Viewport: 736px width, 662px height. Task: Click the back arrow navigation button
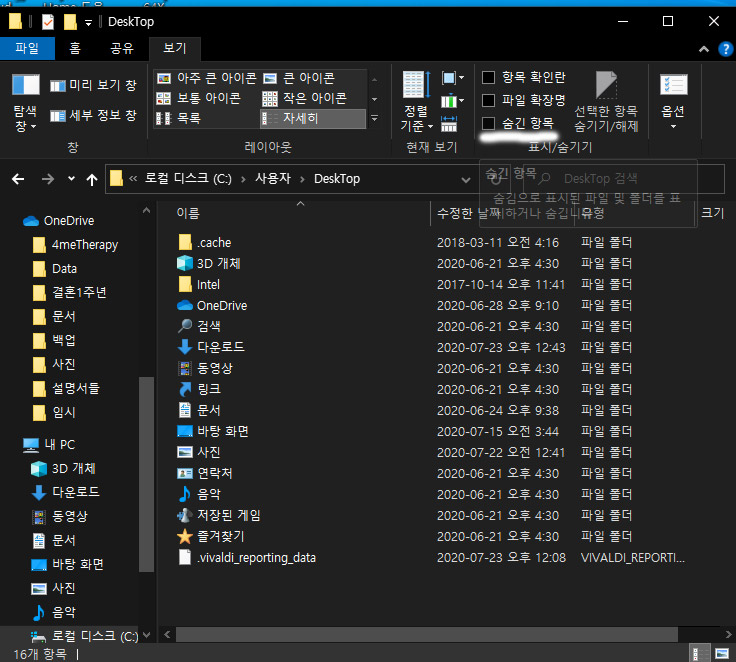[x=18, y=179]
